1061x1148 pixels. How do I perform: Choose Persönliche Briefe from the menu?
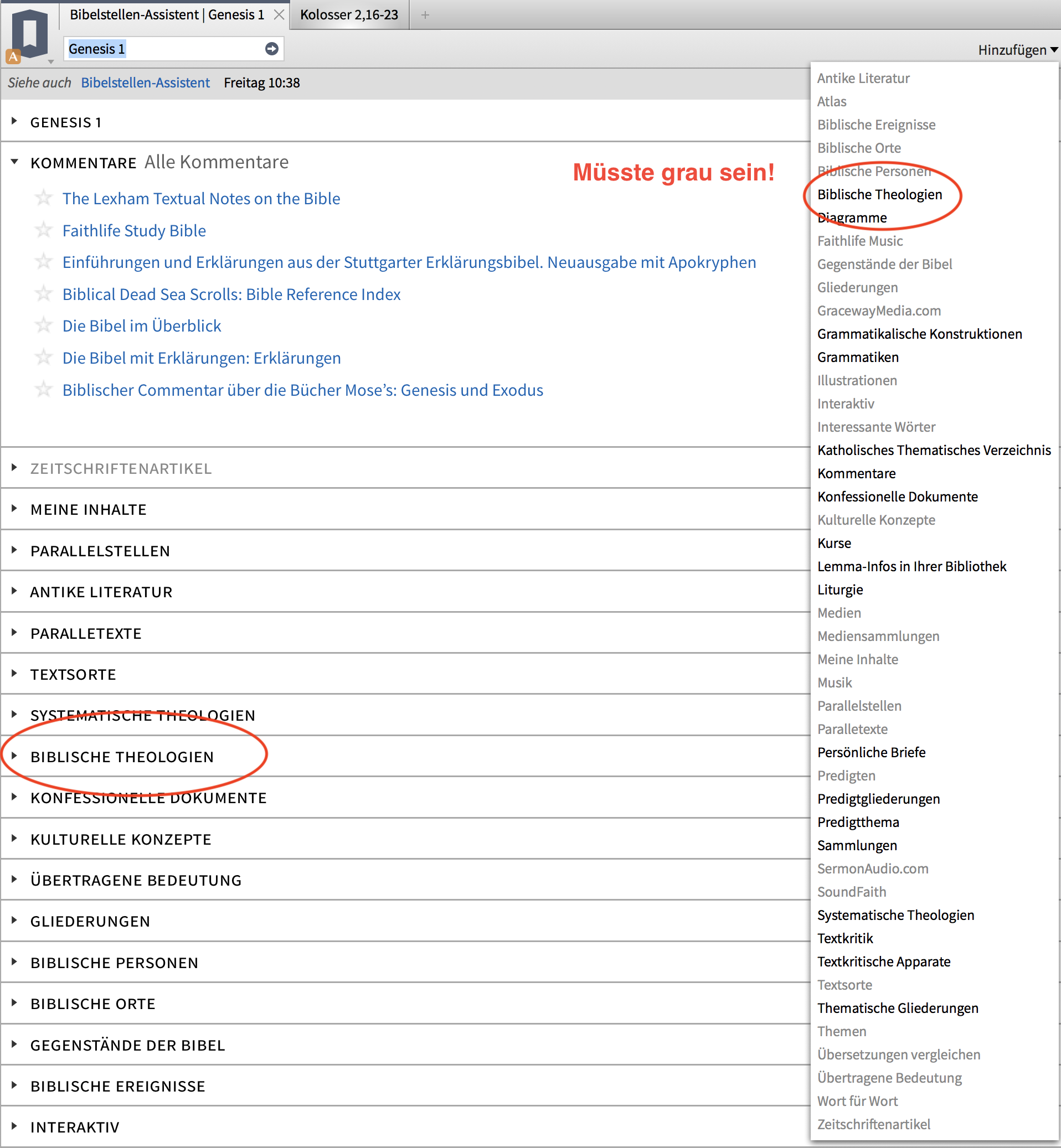click(872, 753)
